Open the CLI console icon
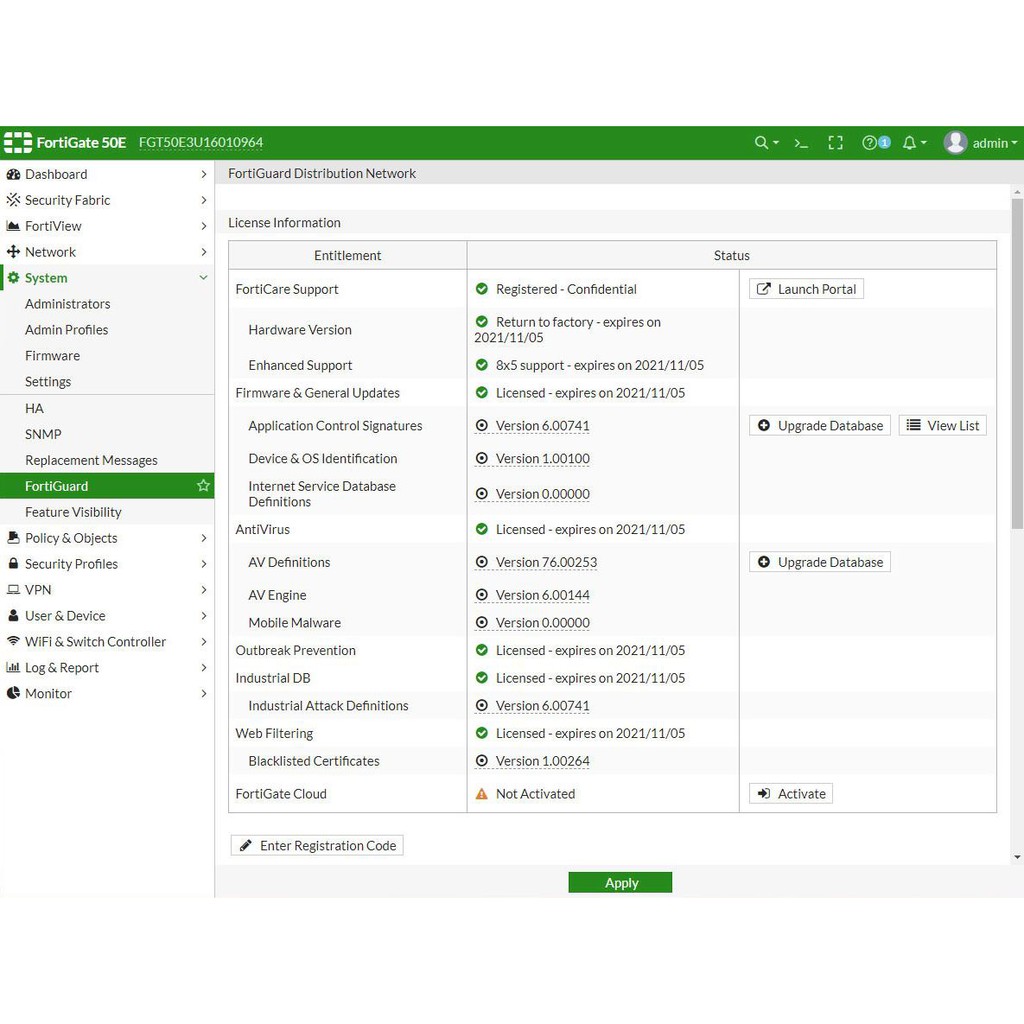Viewport: 1024px width, 1024px height. point(801,143)
